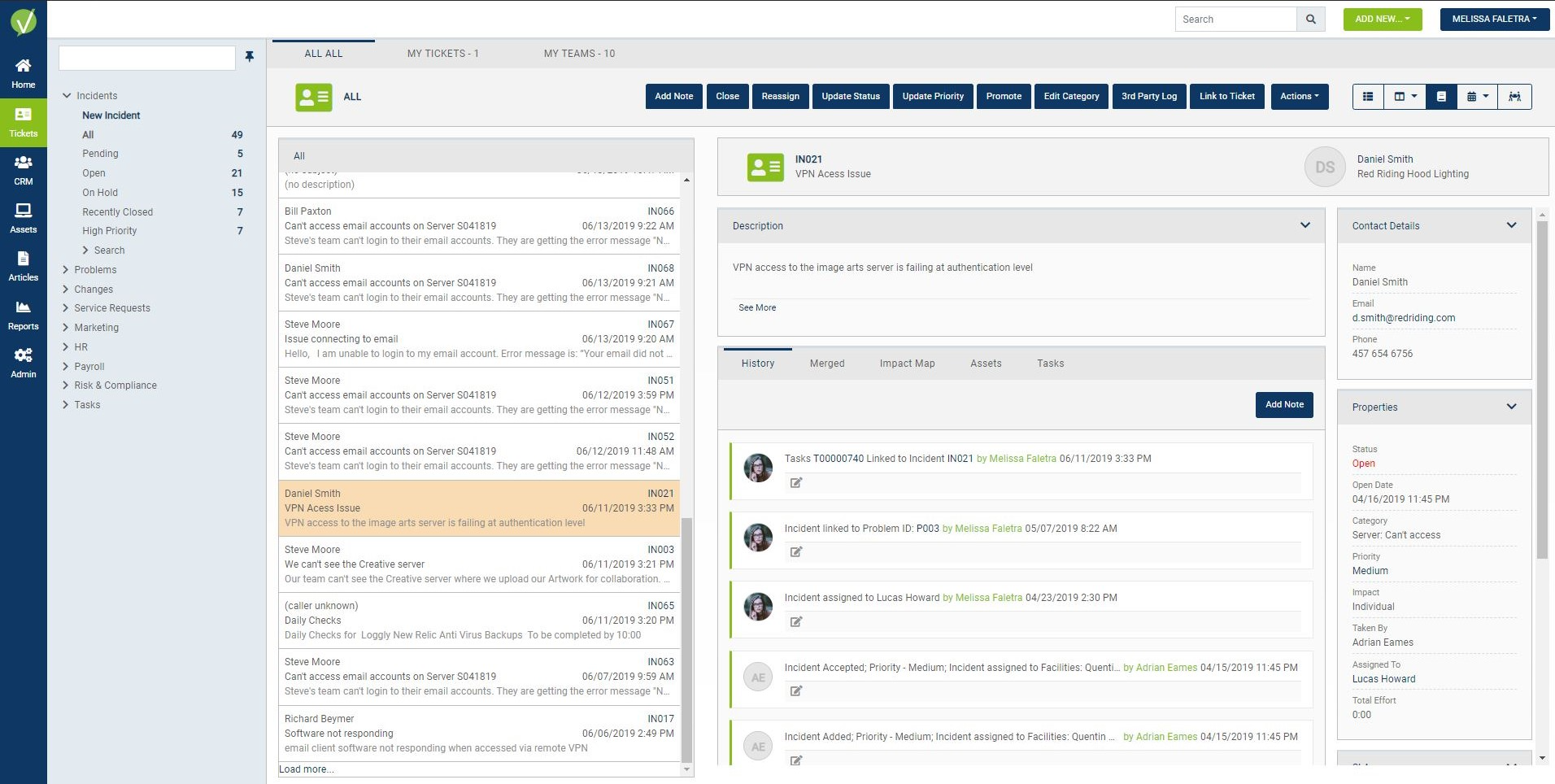Select the High Priority incidents filter
The image size is (1555, 784).
pos(109,231)
